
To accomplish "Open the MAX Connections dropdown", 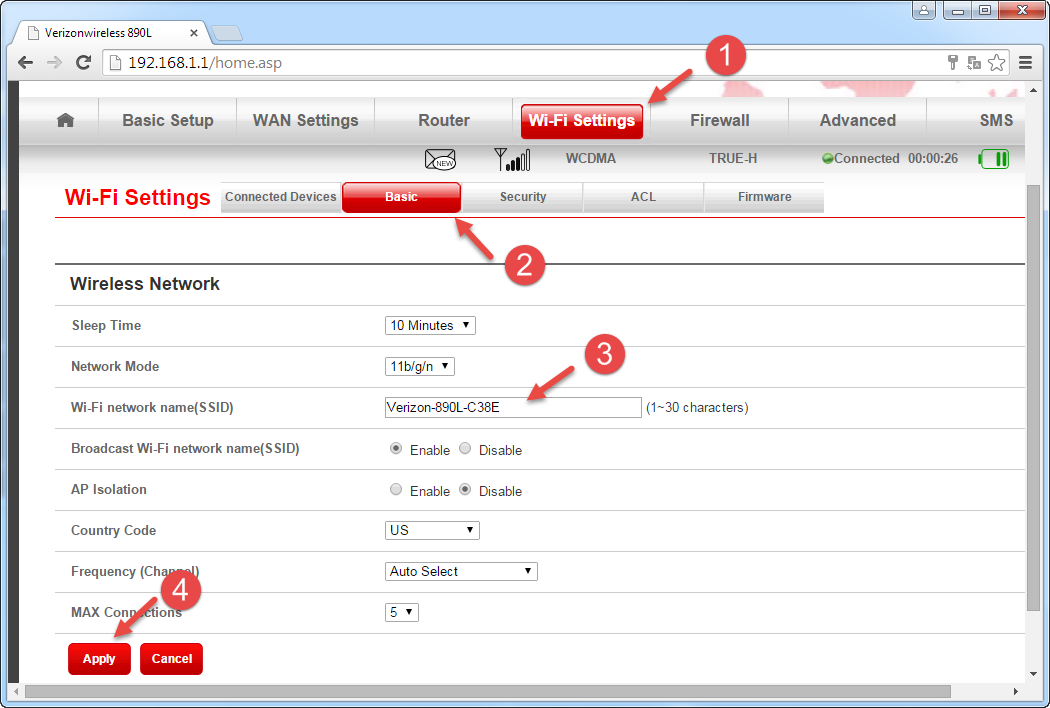I will click(402, 612).
